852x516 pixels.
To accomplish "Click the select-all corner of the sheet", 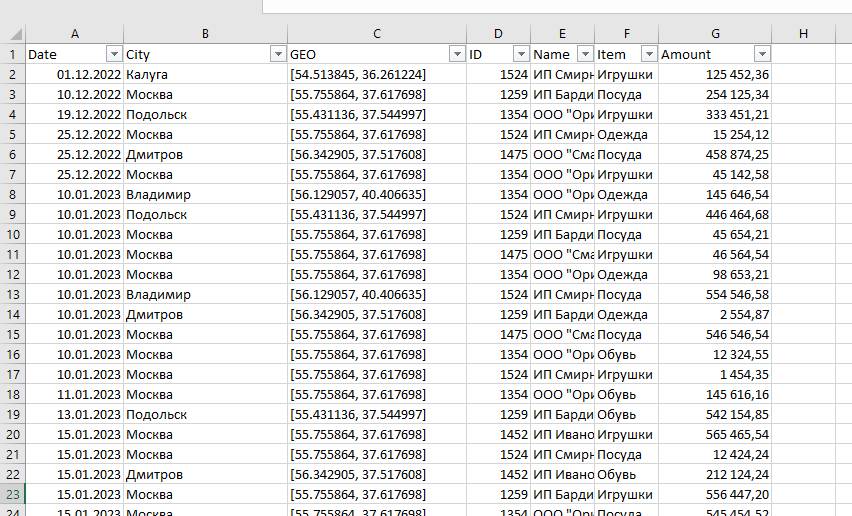I will [12, 34].
